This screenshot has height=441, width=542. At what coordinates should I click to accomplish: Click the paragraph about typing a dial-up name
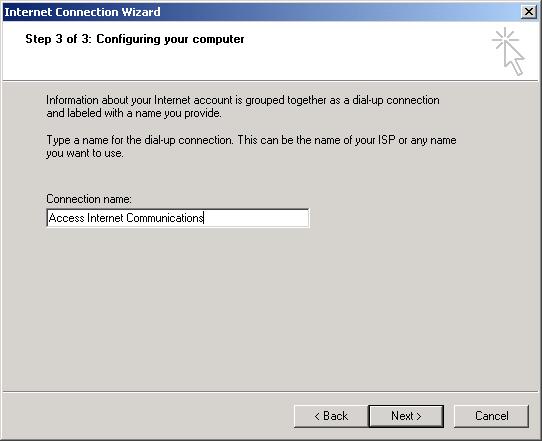(x=251, y=147)
